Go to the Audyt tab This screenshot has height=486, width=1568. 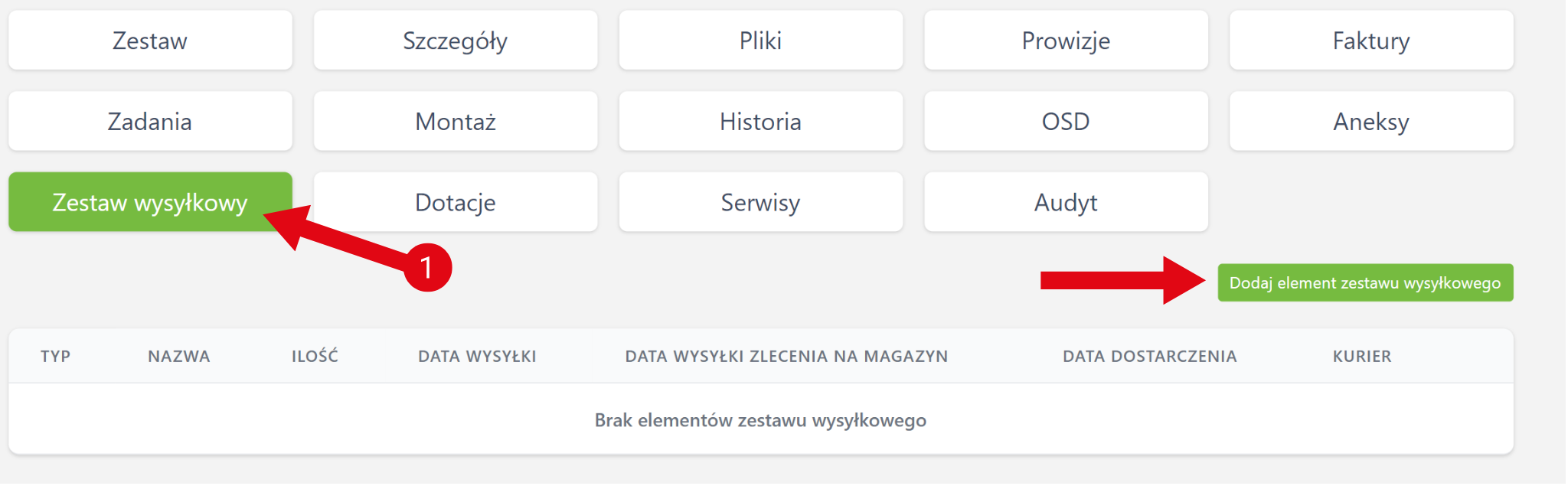pos(1066,203)
